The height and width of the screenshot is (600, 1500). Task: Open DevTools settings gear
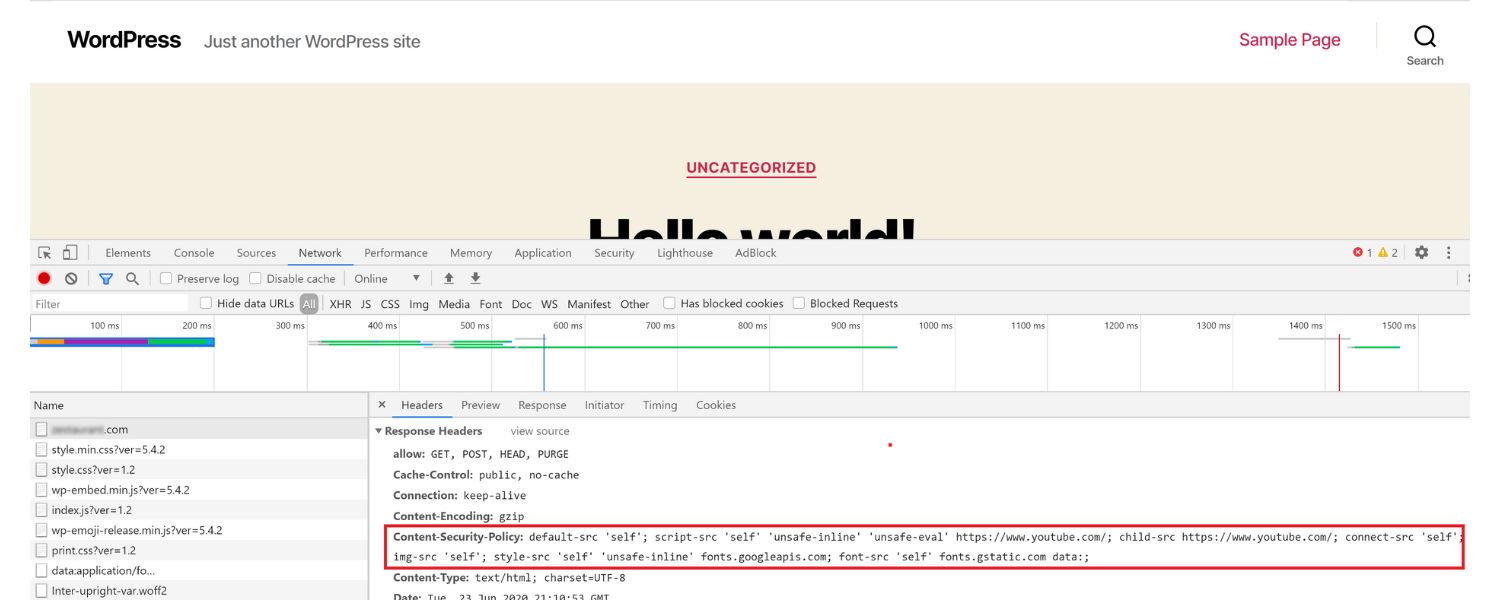(1421, 253)
